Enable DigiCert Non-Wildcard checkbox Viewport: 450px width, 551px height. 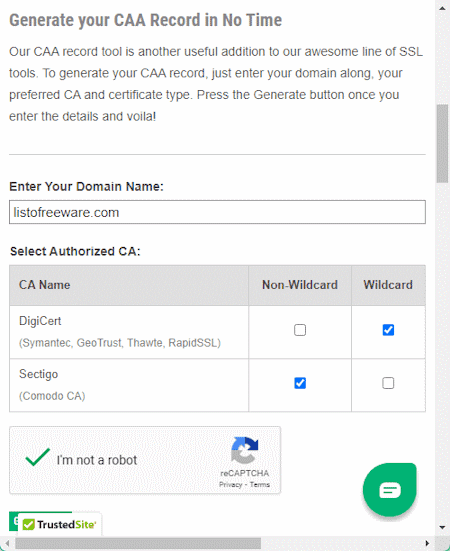tap(300, 330)
